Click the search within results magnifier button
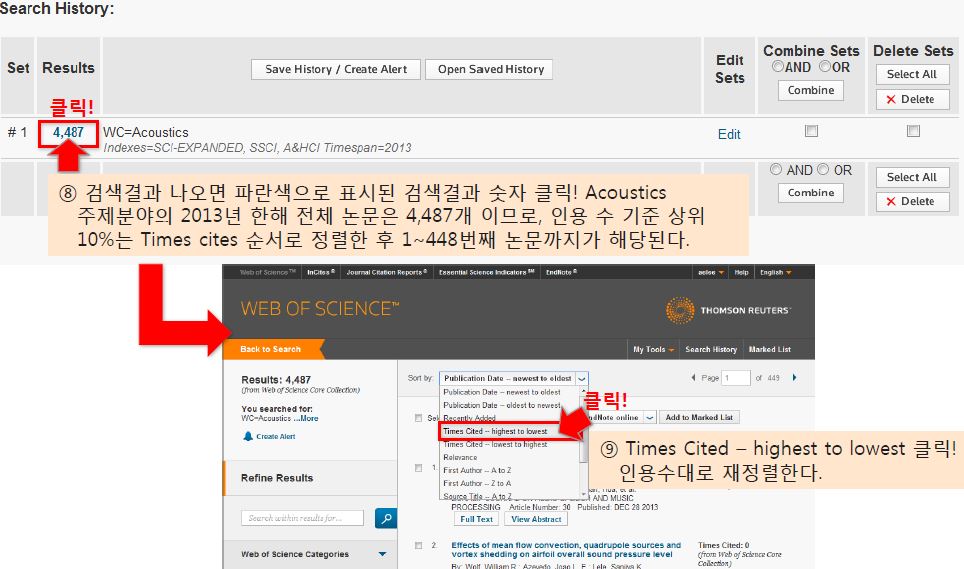 [x=386, y=519]
